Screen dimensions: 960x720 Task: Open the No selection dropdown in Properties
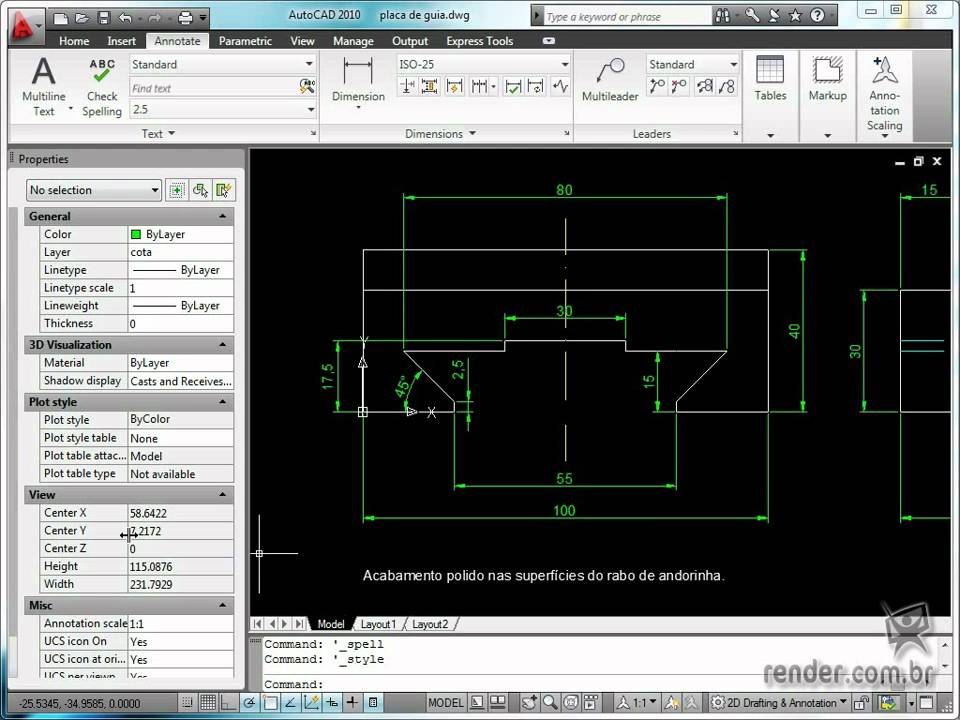click(94, 190)
